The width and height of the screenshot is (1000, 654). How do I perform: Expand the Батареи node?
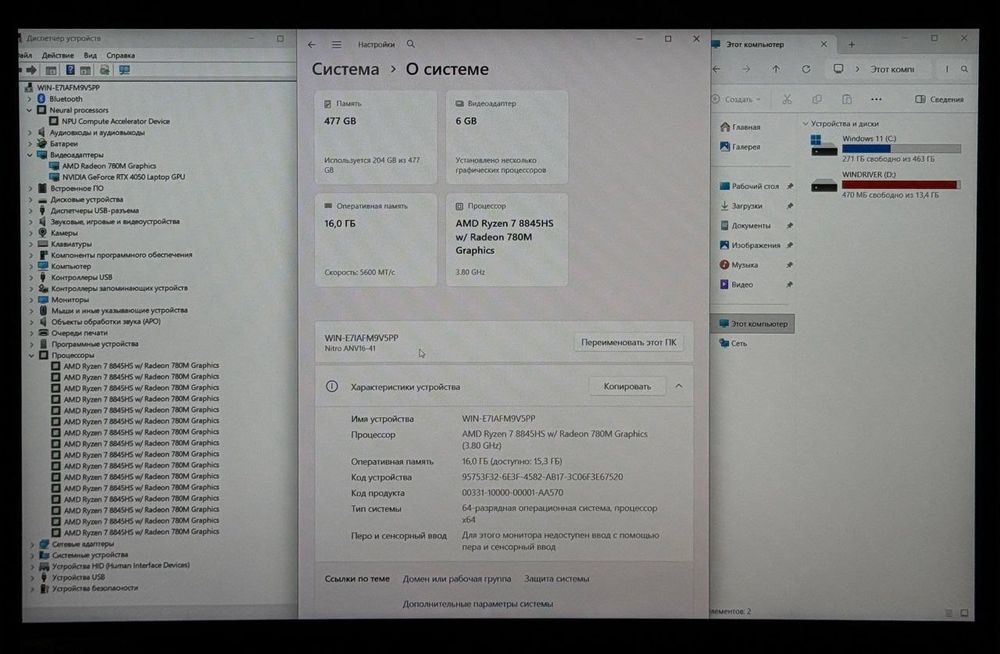tap(29, 144)
